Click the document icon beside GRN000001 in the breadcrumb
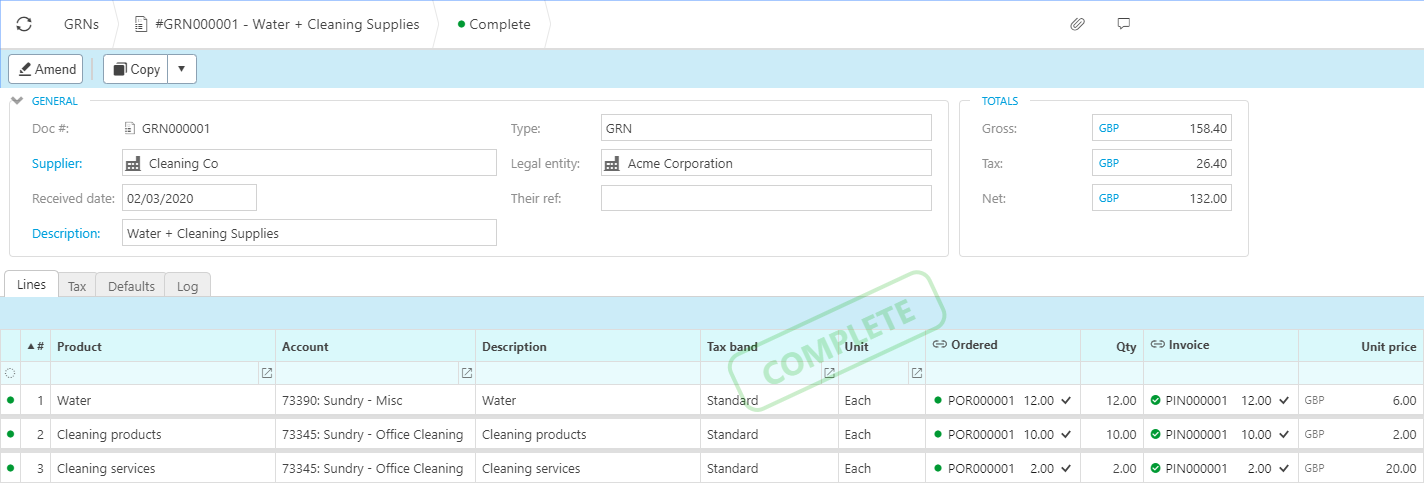The height and width of the screenshot is (483, 1424). pos(142,24)
